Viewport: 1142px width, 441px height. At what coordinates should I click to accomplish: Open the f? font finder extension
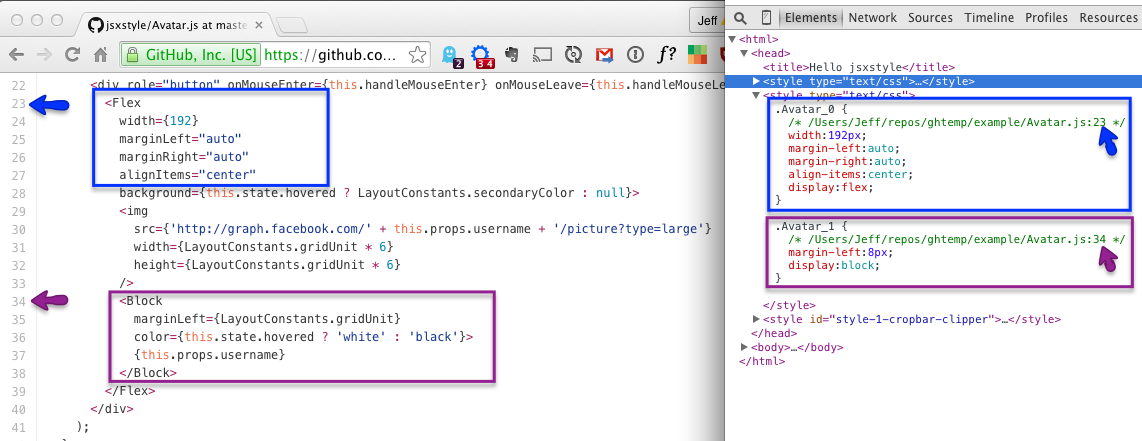click(x=666, y=55)
